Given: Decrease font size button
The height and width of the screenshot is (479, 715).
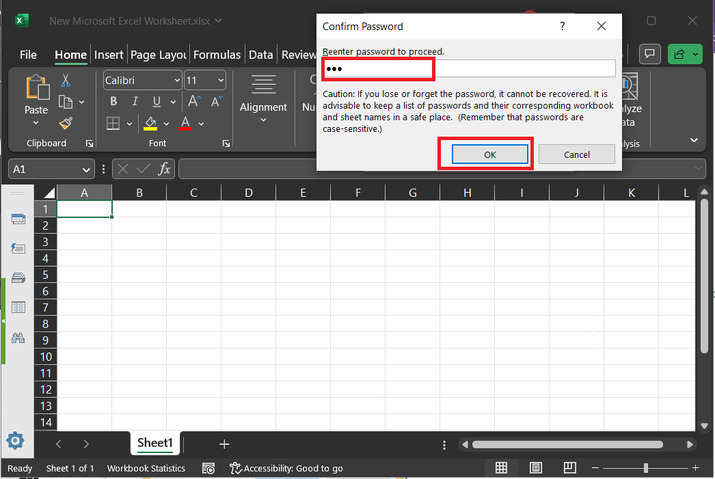Looking at the screenshot, I should tap(217, 101).
